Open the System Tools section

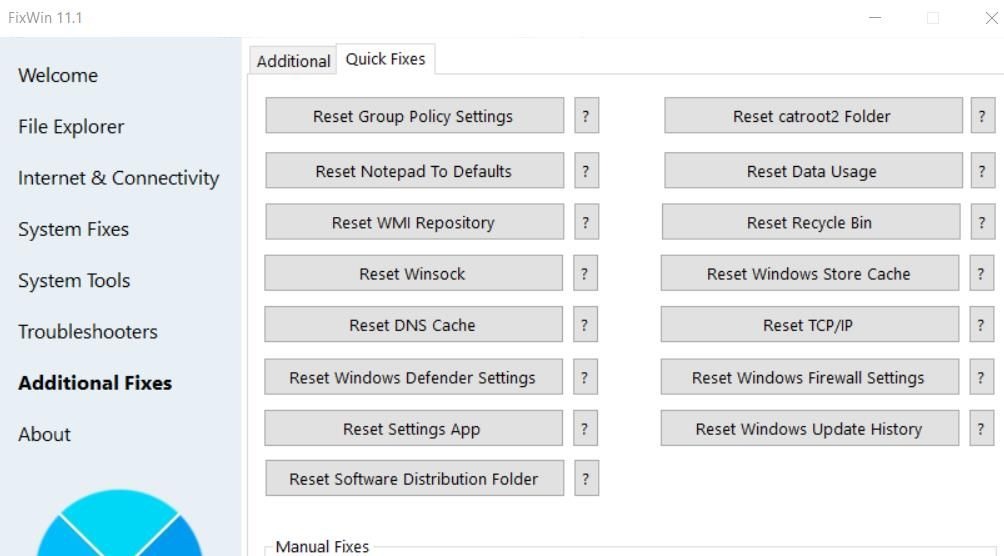click(74, 281)
